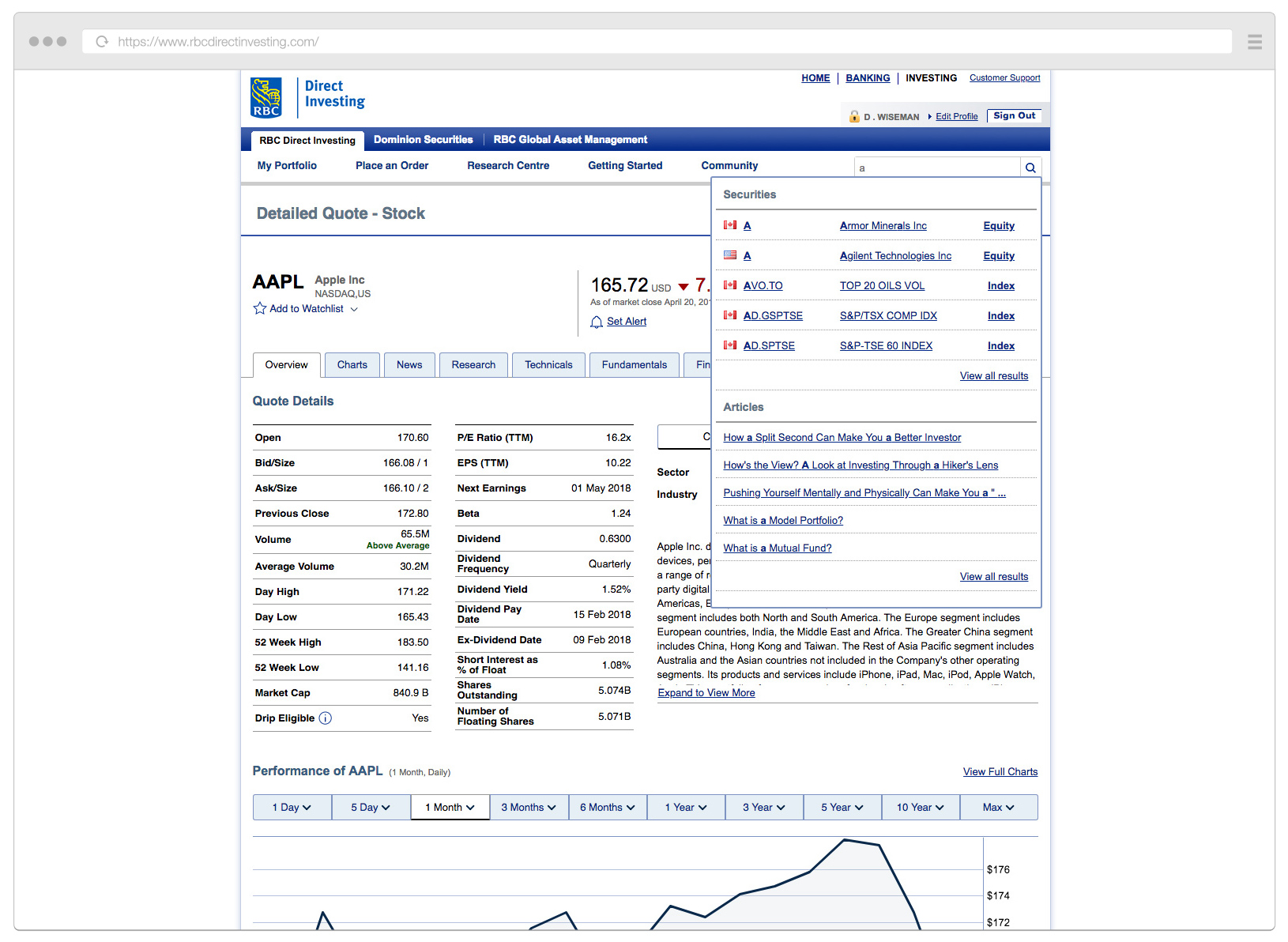Open the Place an Order menu
Image resolution: width=1288 pixels, height=942 pixels.
(392, 166)
